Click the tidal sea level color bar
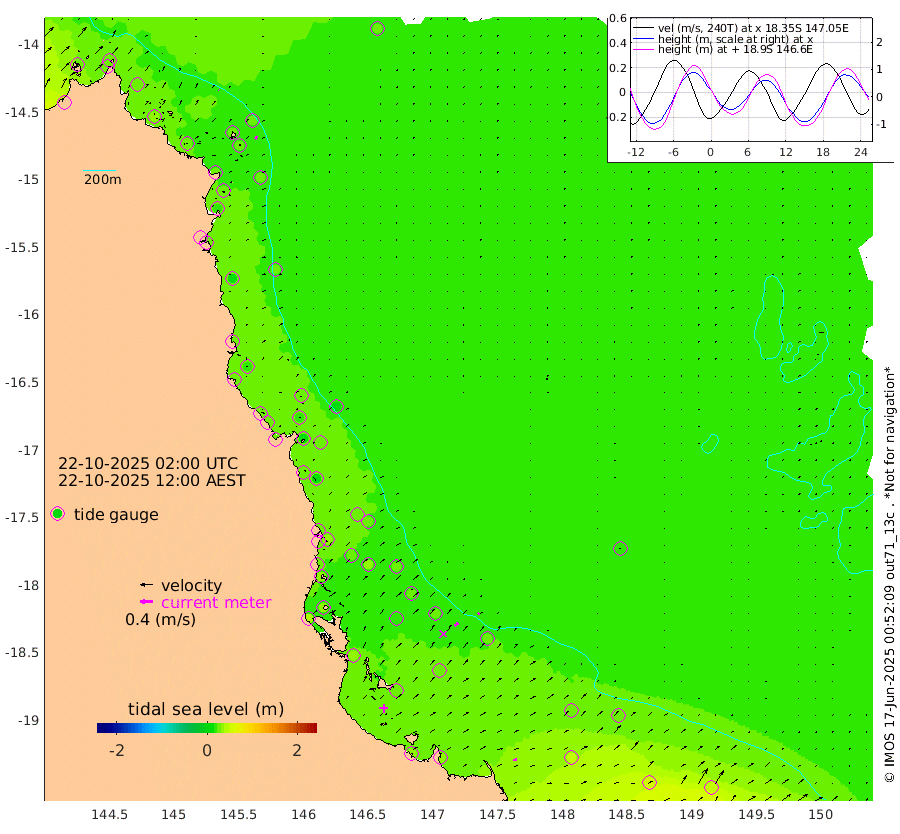 tap(207, 728)
